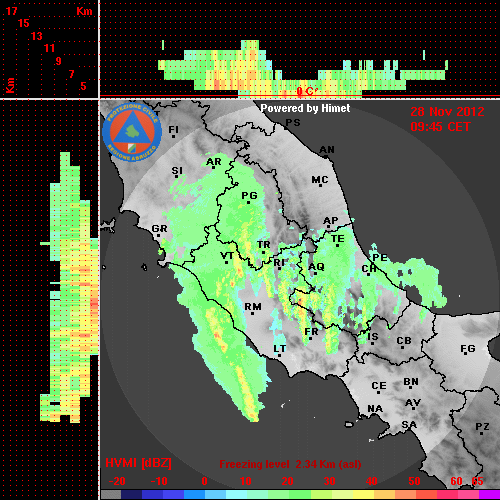Click the Protezione Civile Abruzzo logo
This screenshot has height=500, width=500.
click(132, 133)
